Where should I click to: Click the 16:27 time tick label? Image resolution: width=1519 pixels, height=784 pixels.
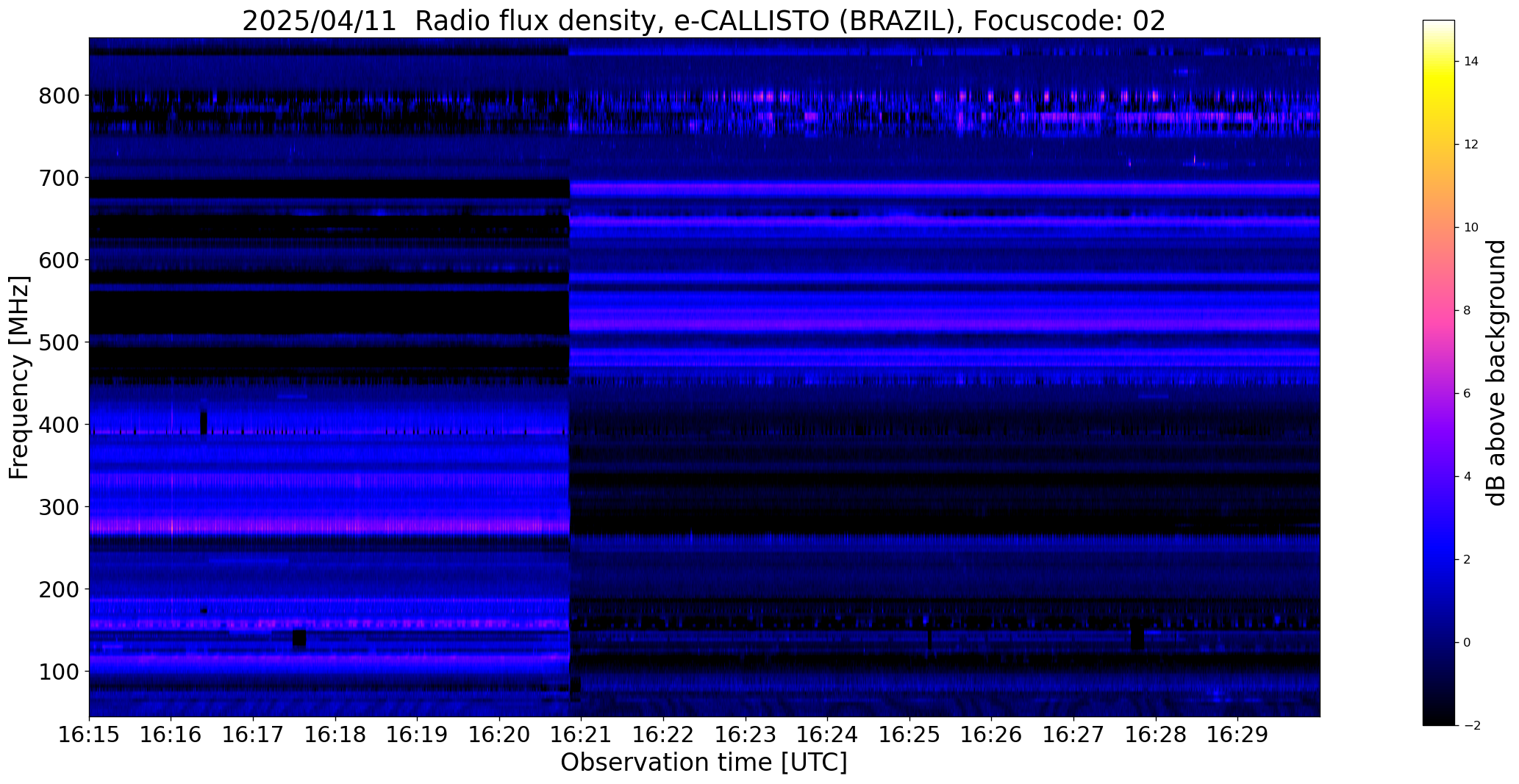(1074, 736)
